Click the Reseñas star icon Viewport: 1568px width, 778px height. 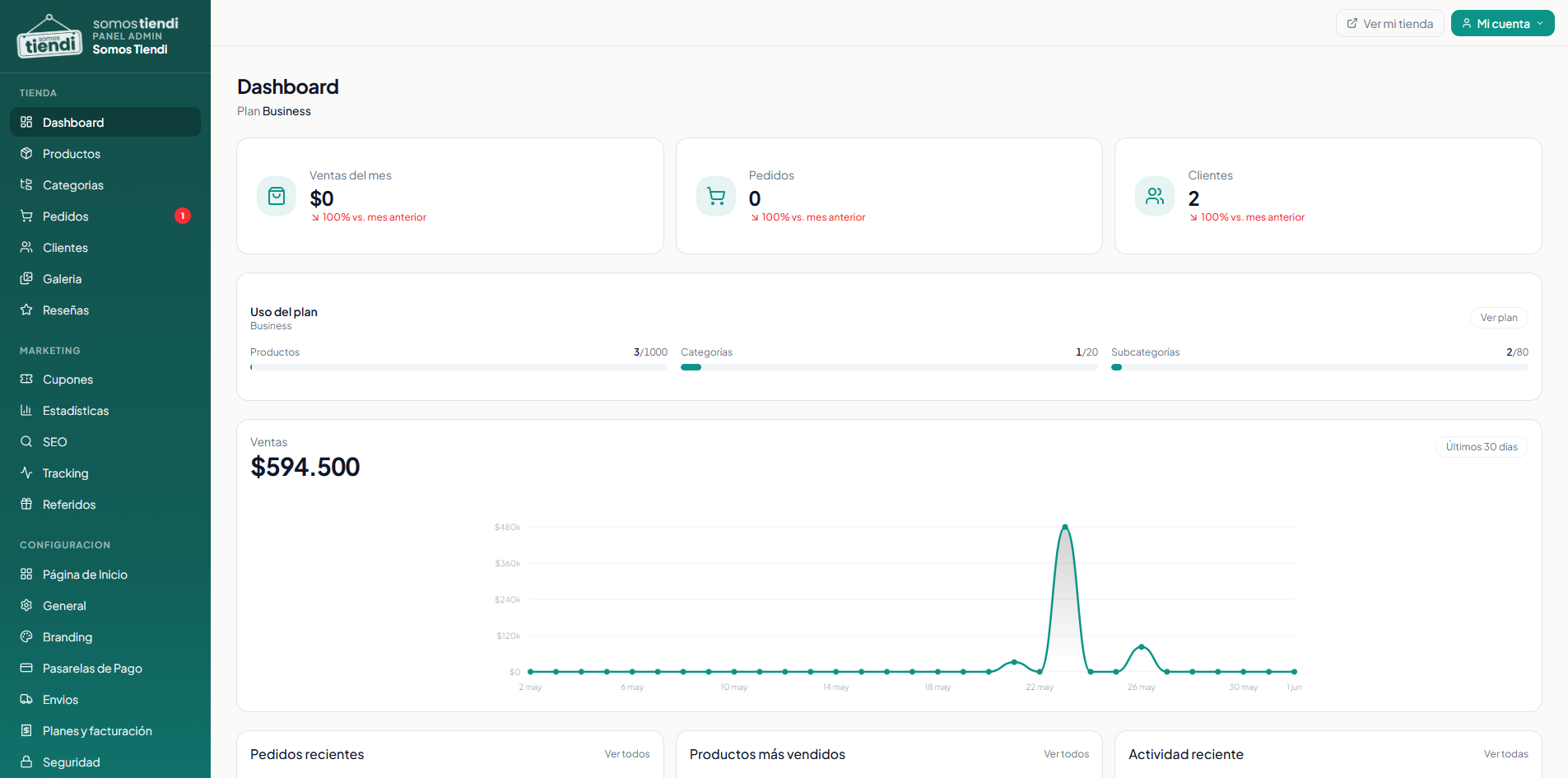click(x=26, y=310)
